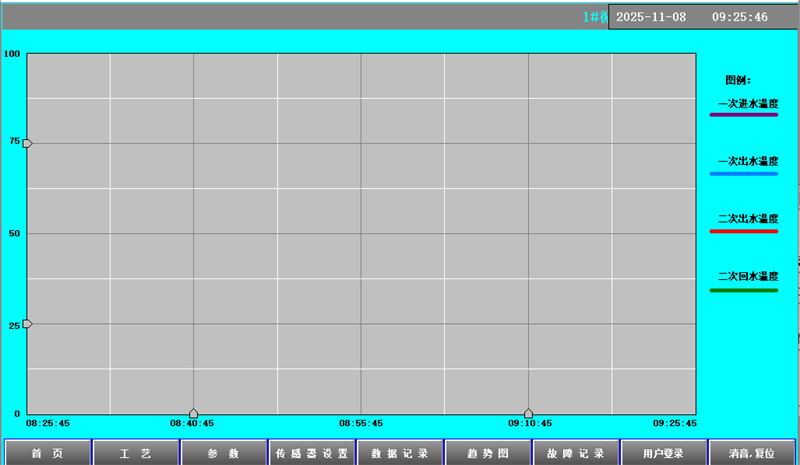Go to the 工艺 process page
This screenshot has height=465, width=800.
pyautogui.click(x=135, y=453)
